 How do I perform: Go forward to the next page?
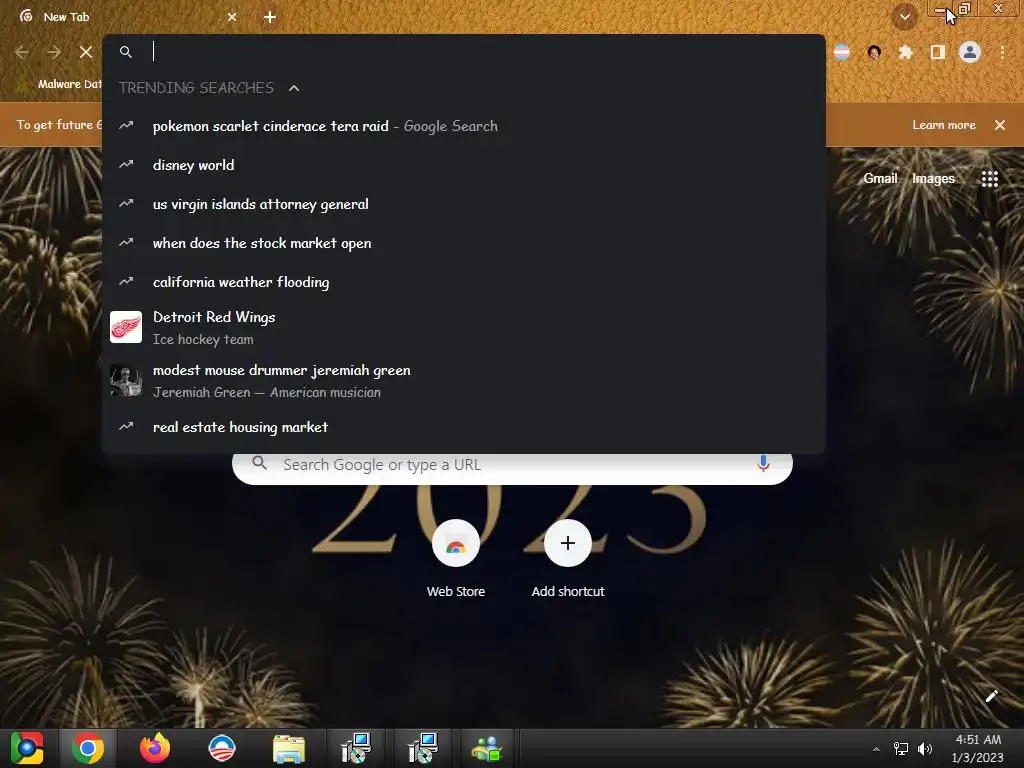pyautogui.click(x=54, y=52)
